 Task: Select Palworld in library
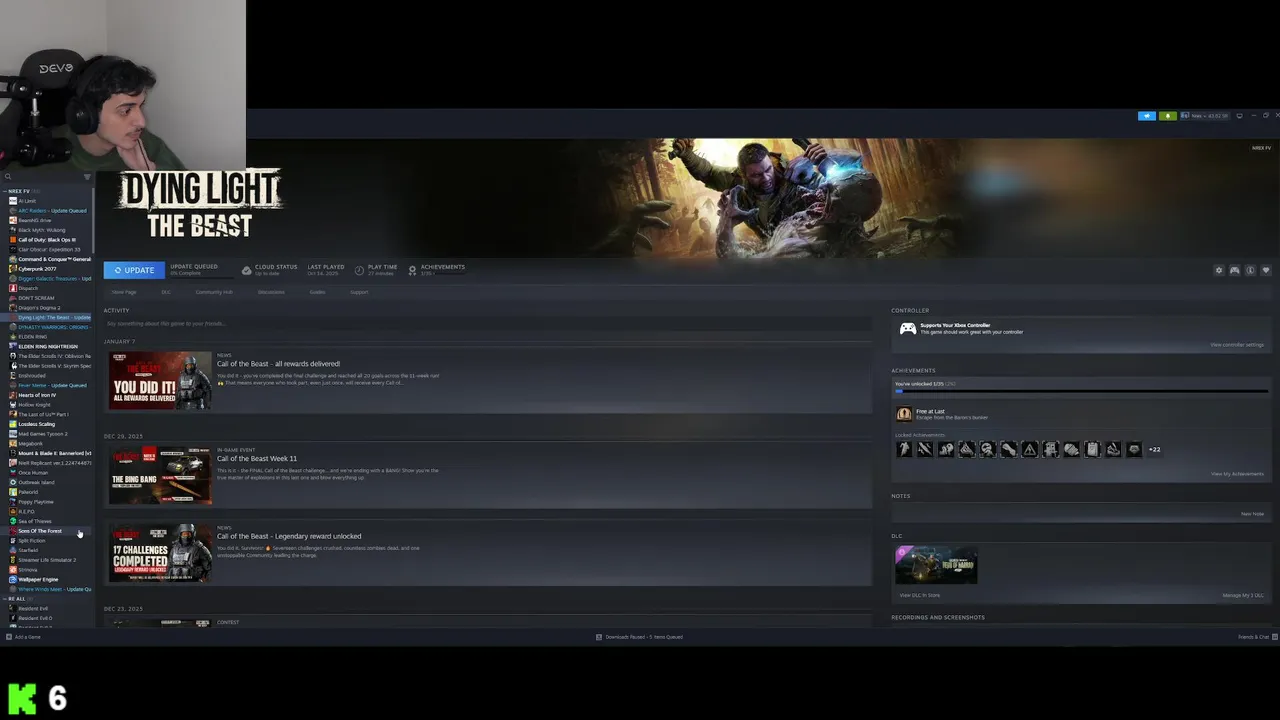28,492
